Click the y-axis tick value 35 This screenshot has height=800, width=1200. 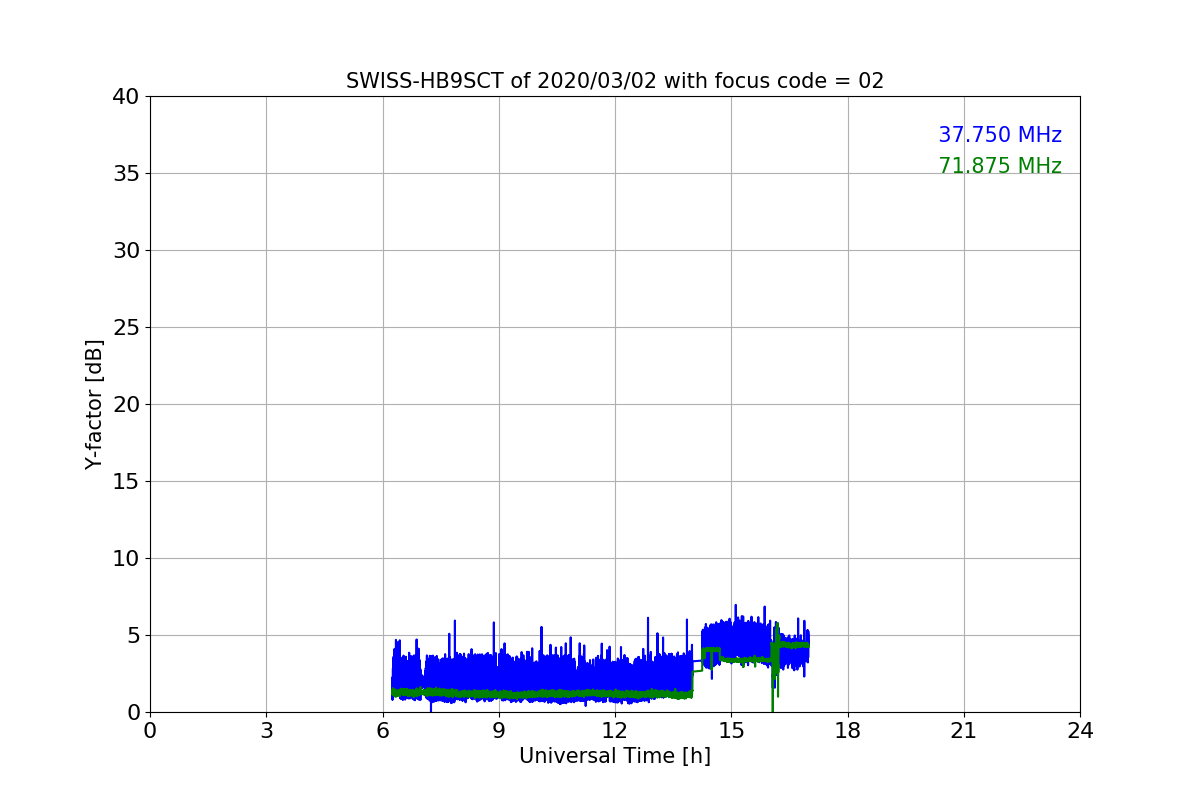pyautogui.click(x=126, y=174)
